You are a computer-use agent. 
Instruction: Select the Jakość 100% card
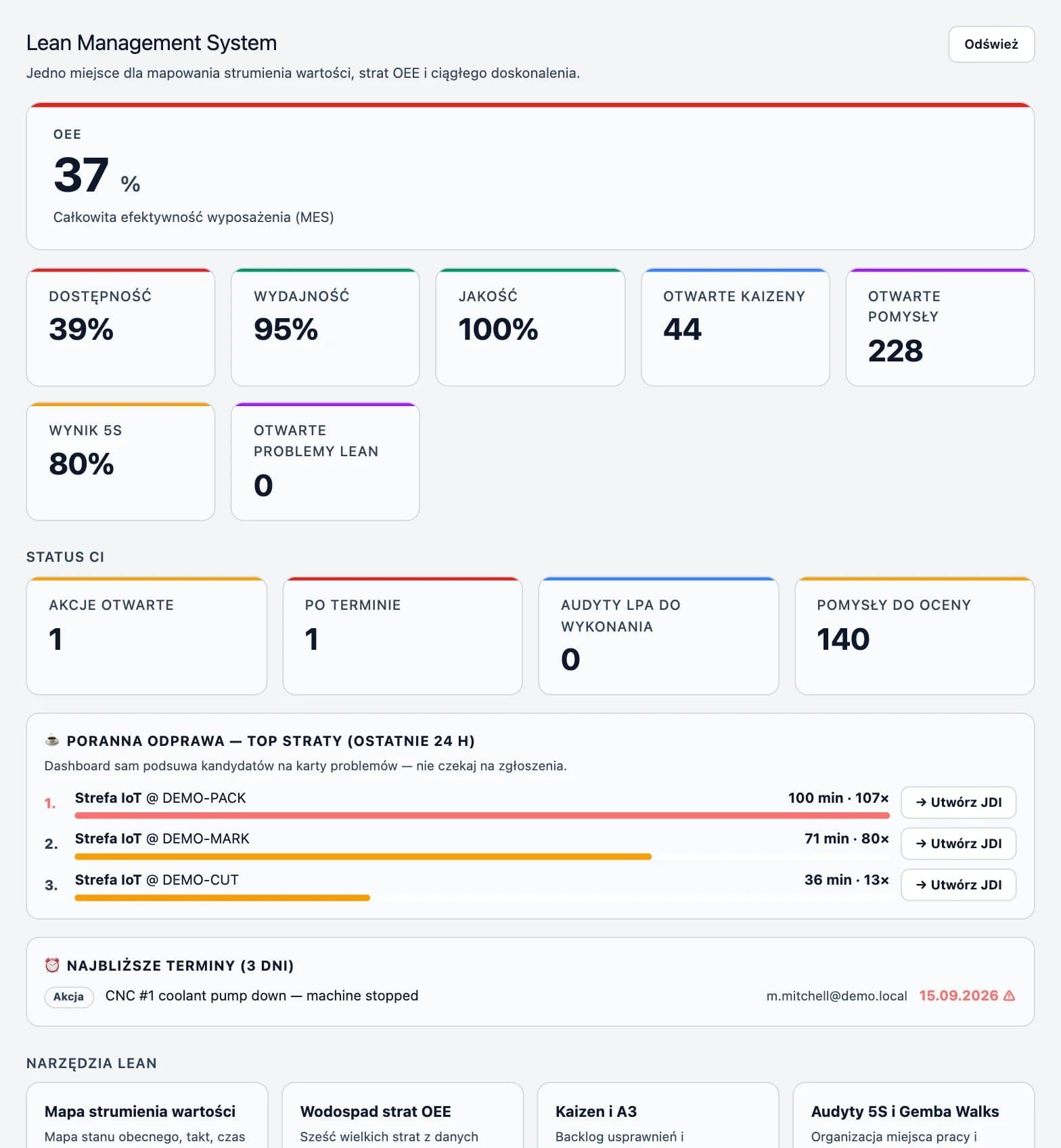(x=530, y=327)
